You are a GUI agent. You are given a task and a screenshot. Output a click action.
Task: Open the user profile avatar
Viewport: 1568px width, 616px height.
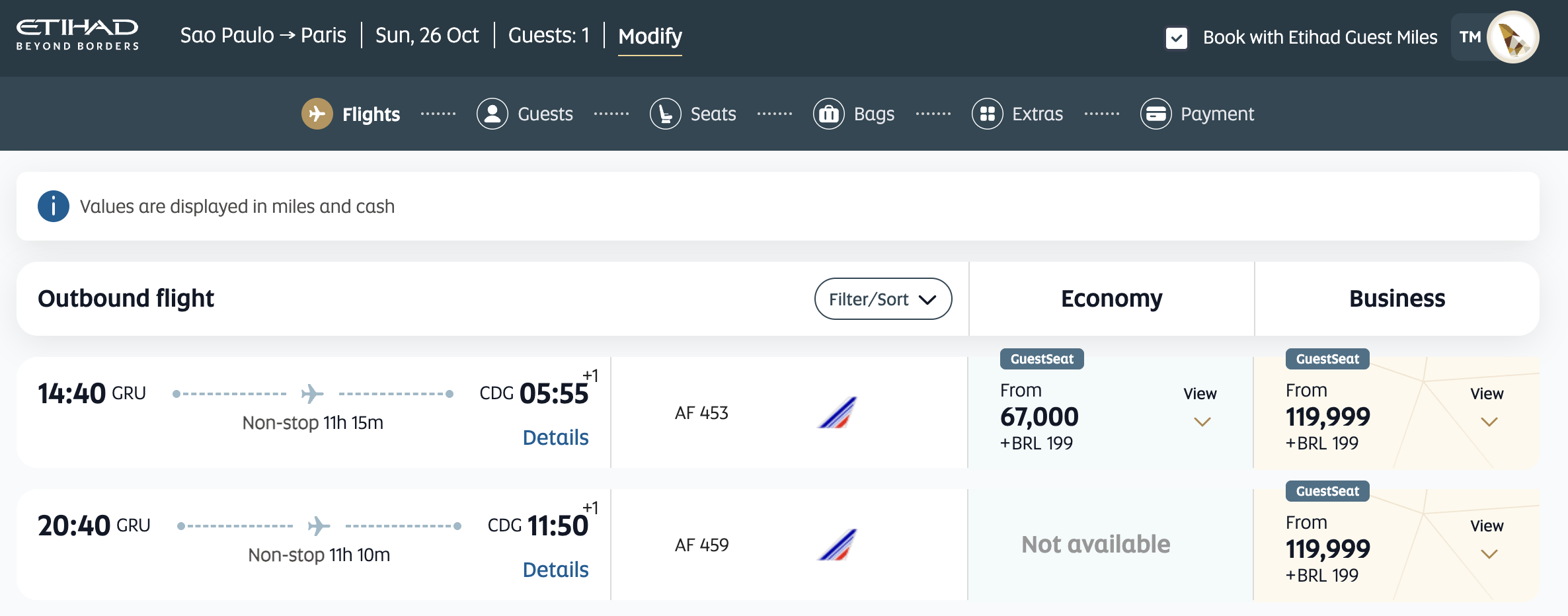pyautogui.click(x=1512, y=37)
